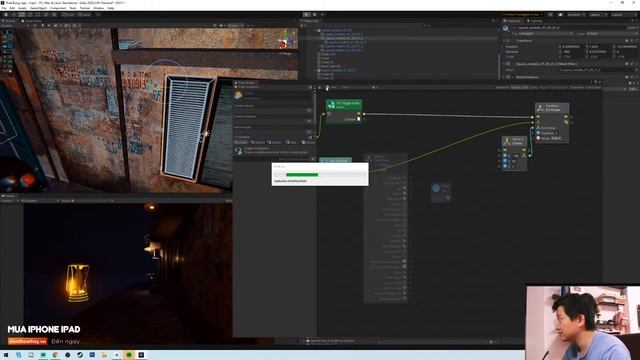640x360 pixels.
Task: Open the Account dropdown
Action: coord(576,15)
